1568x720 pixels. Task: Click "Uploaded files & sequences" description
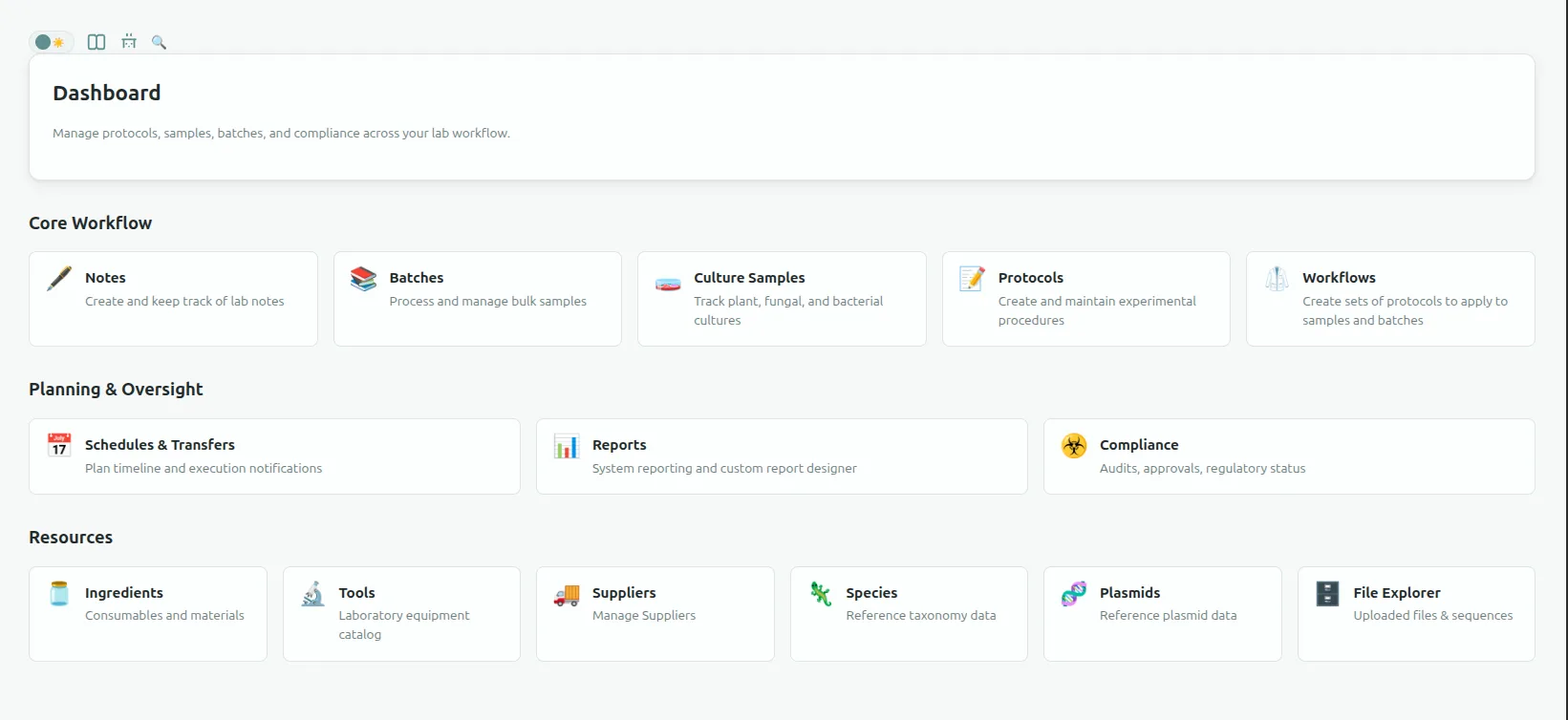click(x=1433, y=615)
